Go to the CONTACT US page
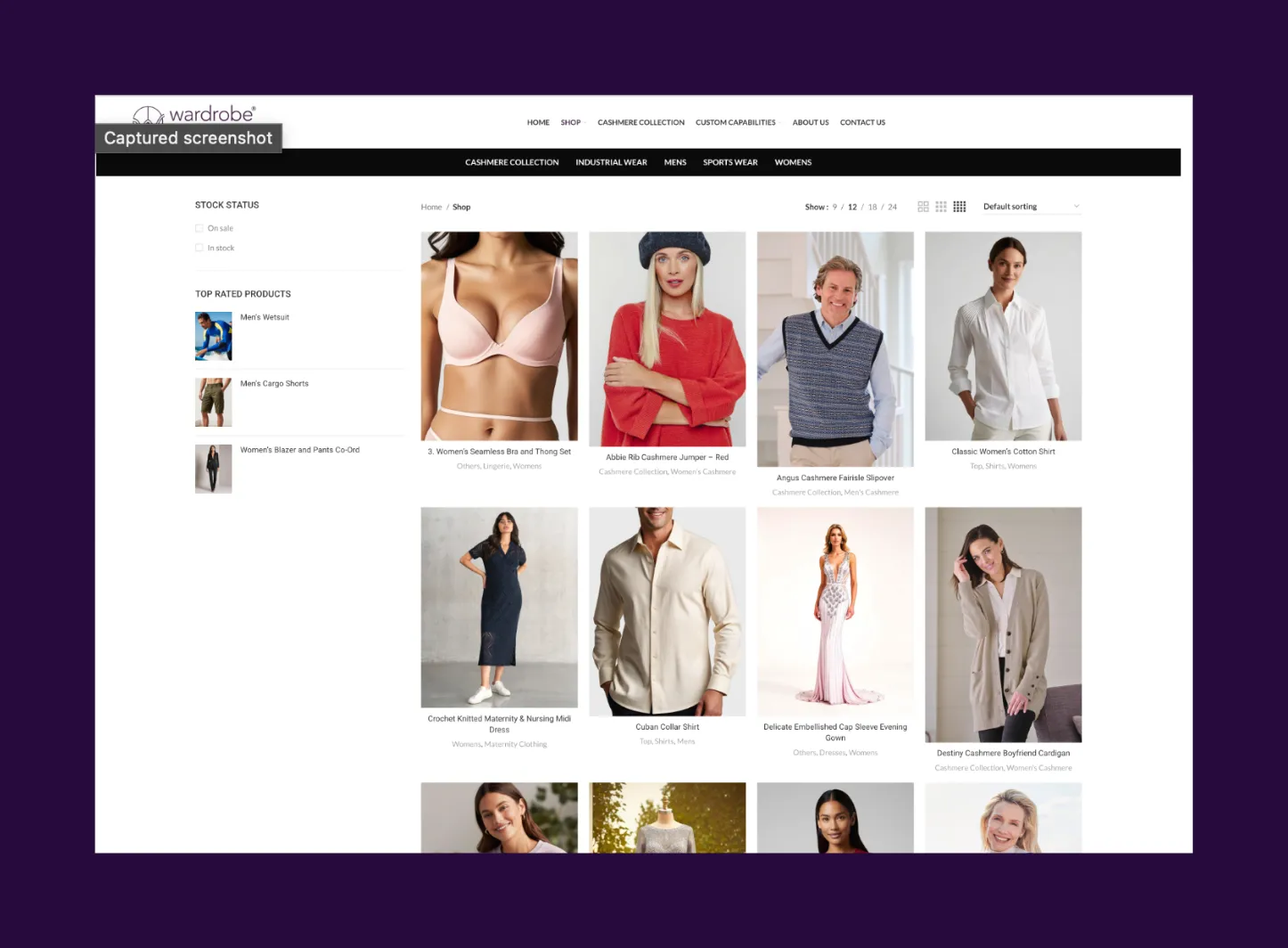The height and width of the screenshot is (948, 1288). point(861,122)
